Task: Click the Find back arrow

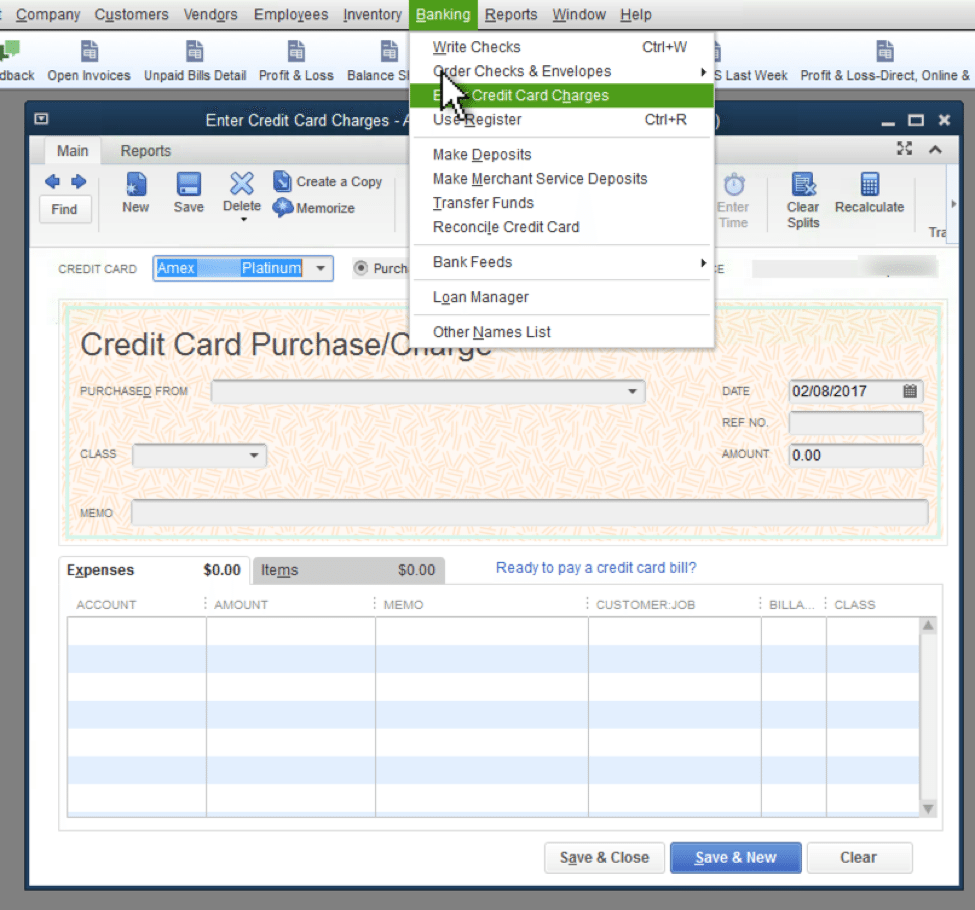Action: pyautogui.click(x=50, y=181)
